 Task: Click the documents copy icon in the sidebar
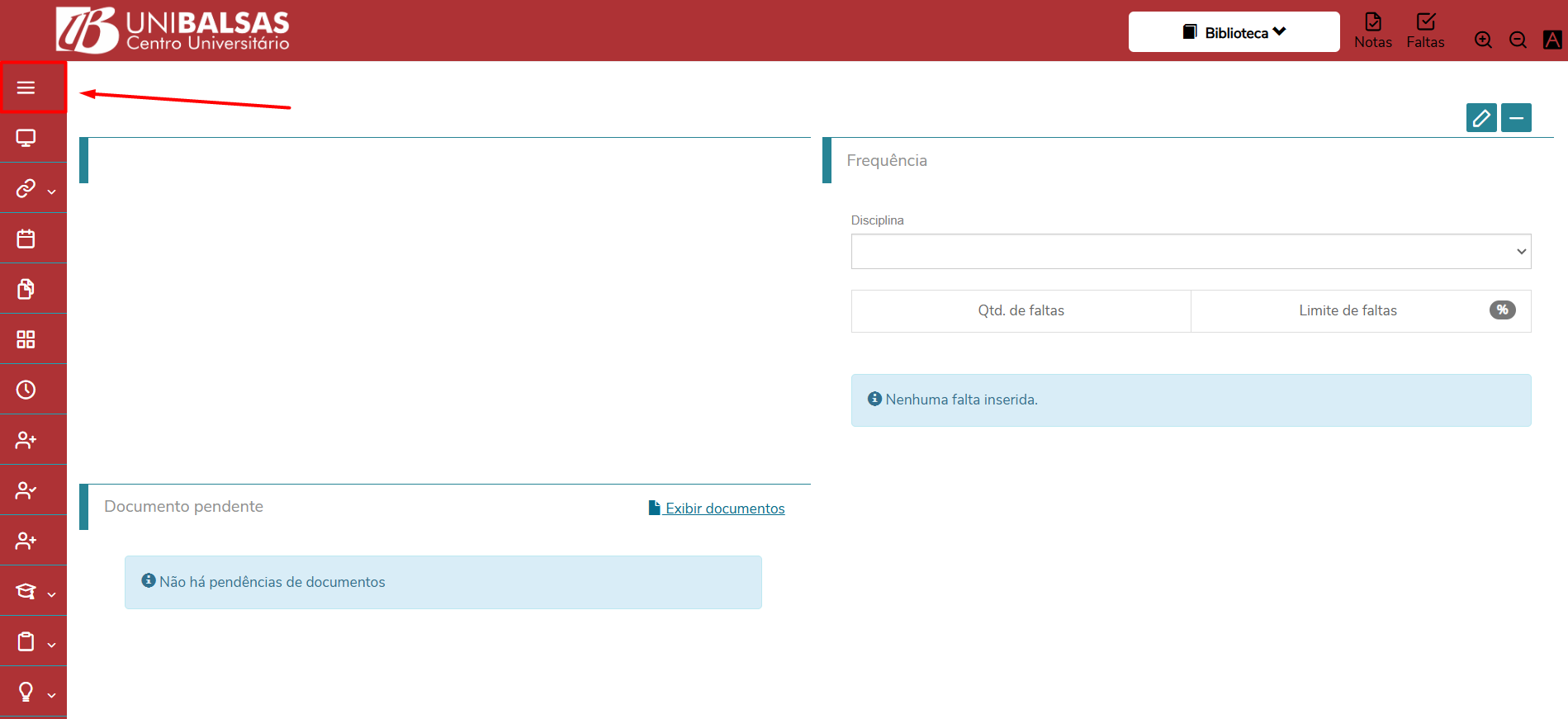(x=26, y=289)
